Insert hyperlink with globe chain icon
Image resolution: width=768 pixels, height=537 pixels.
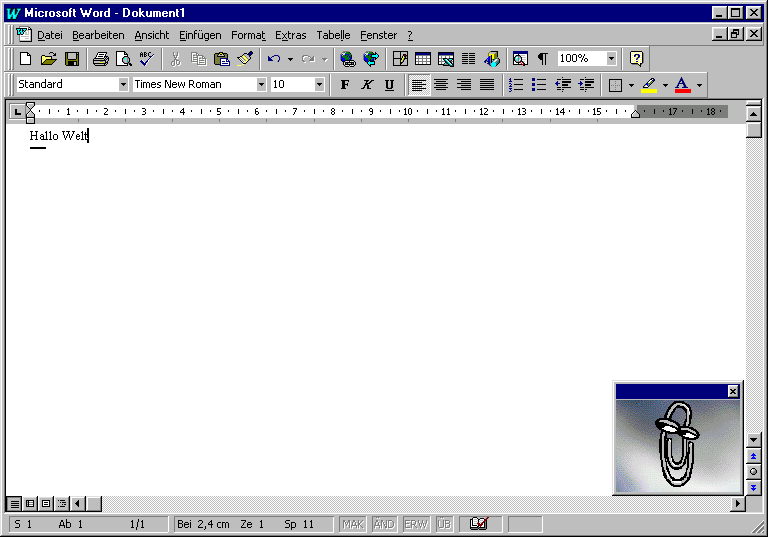point(348,59)
